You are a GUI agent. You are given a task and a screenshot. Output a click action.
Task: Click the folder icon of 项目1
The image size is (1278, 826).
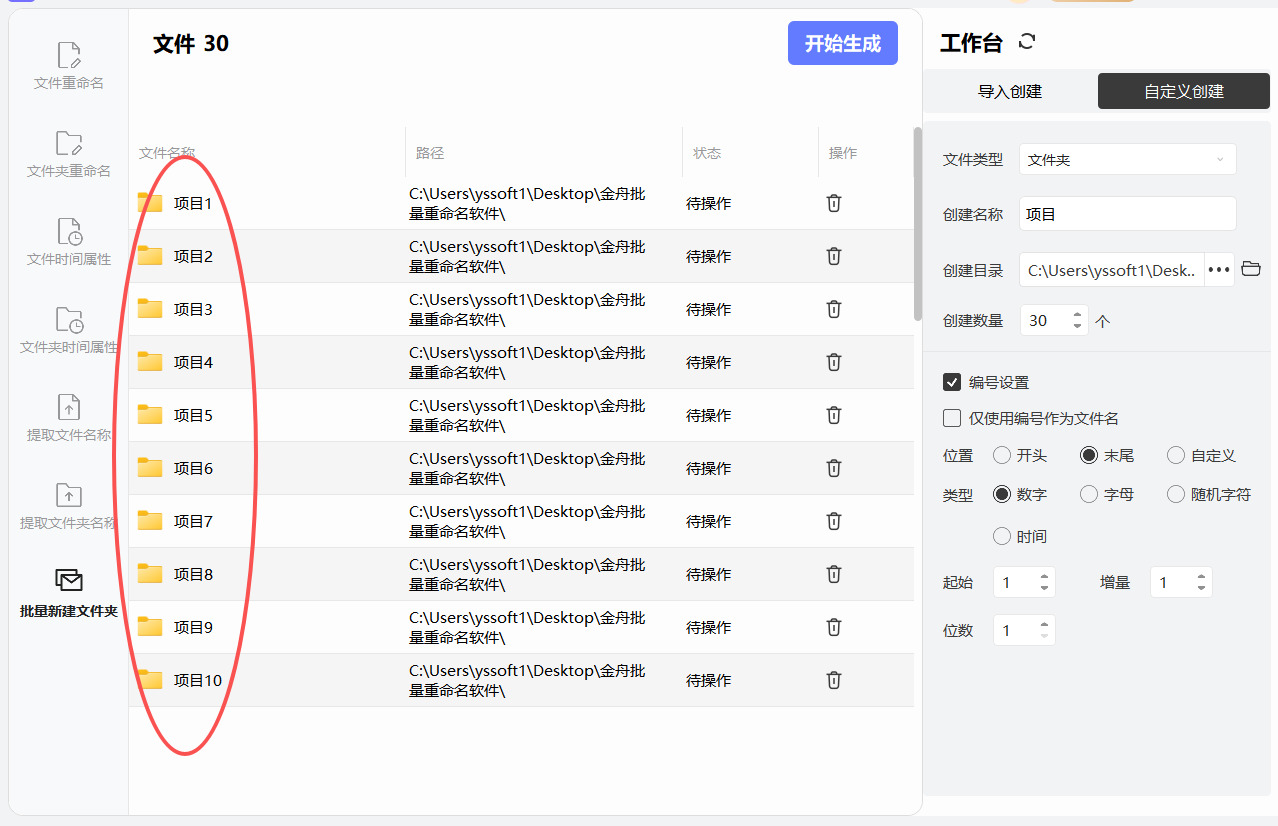pos(150,203)
